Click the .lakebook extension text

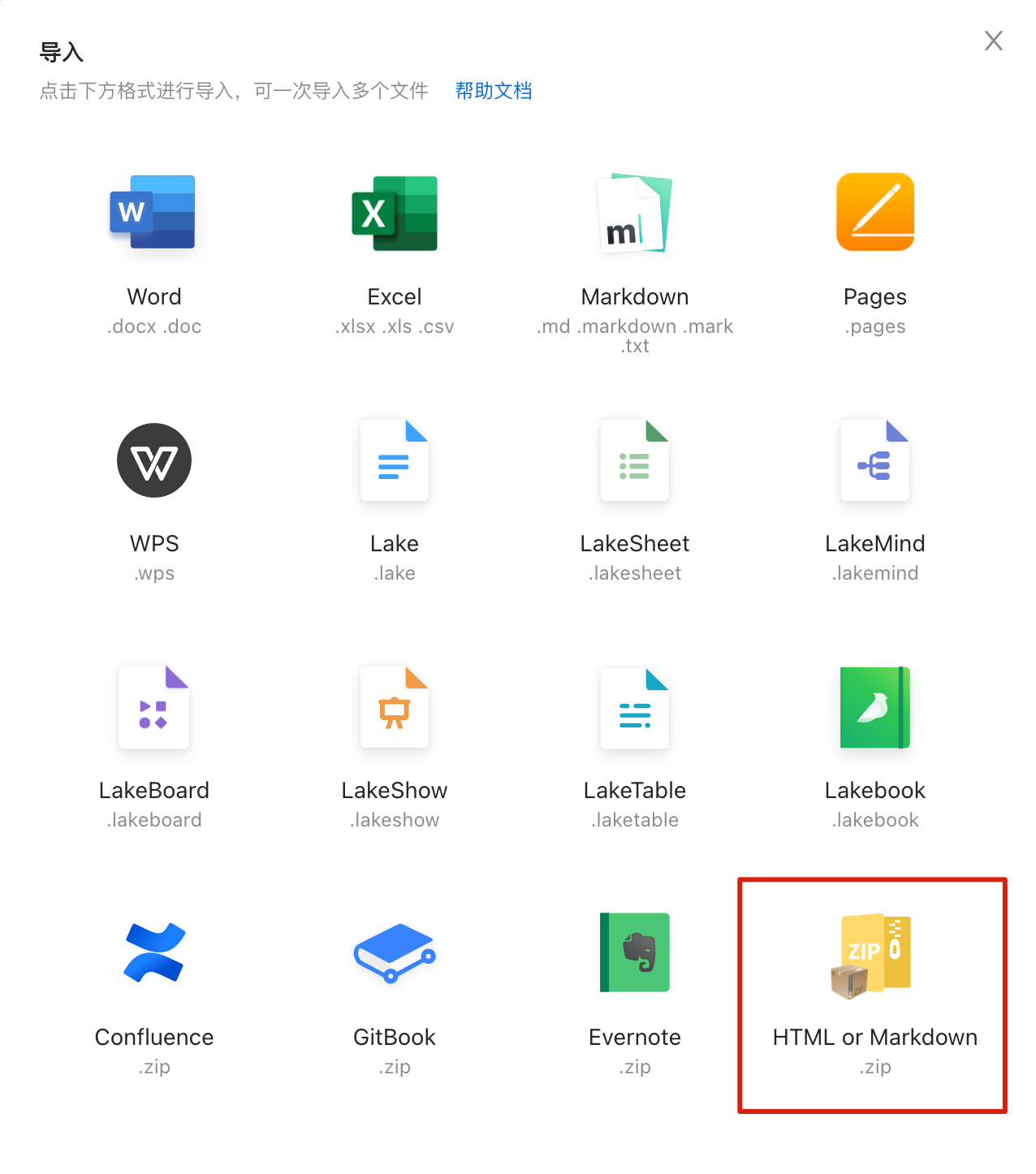[x=875, y=820]
